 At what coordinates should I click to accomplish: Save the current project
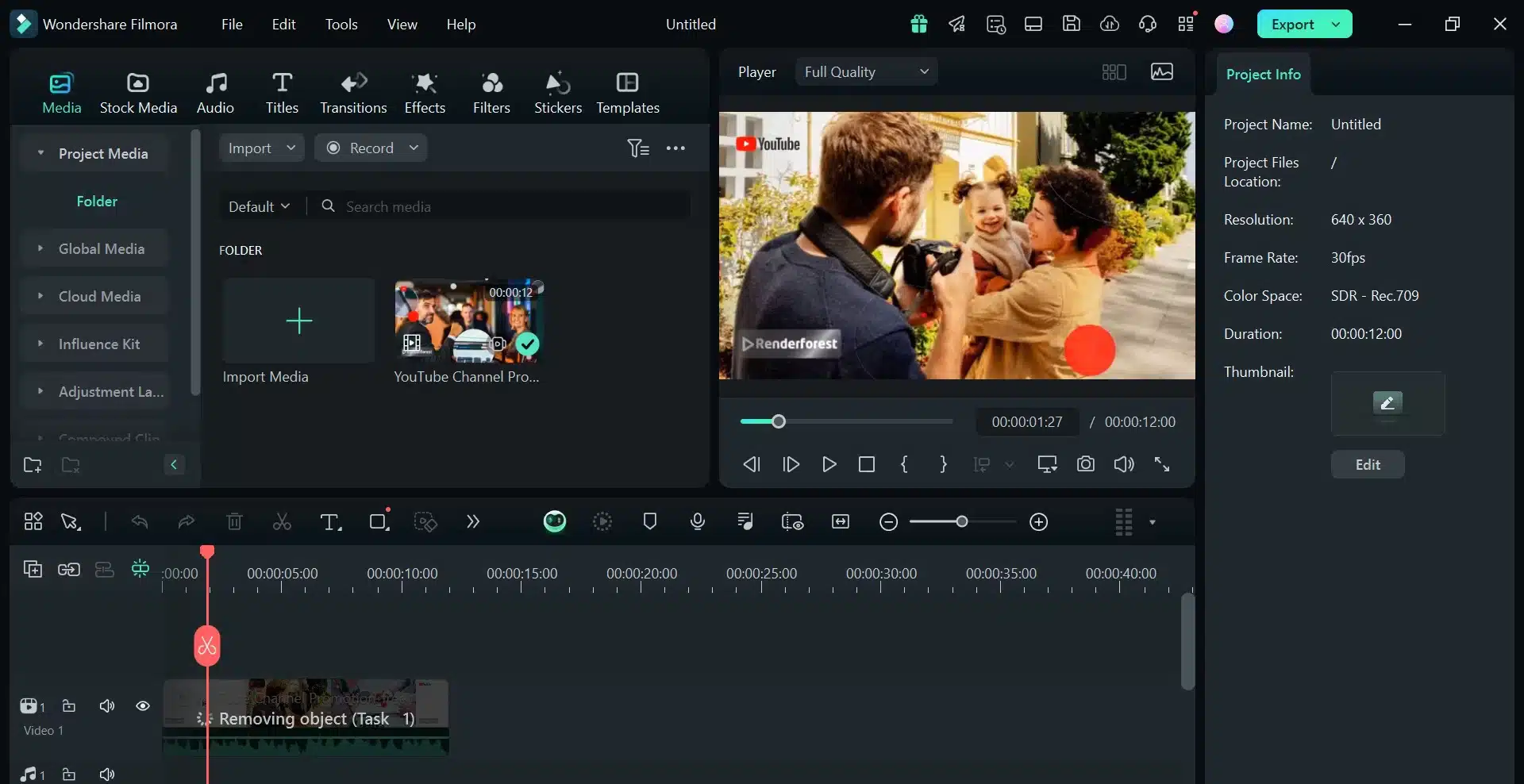(x=1071, y=24)
